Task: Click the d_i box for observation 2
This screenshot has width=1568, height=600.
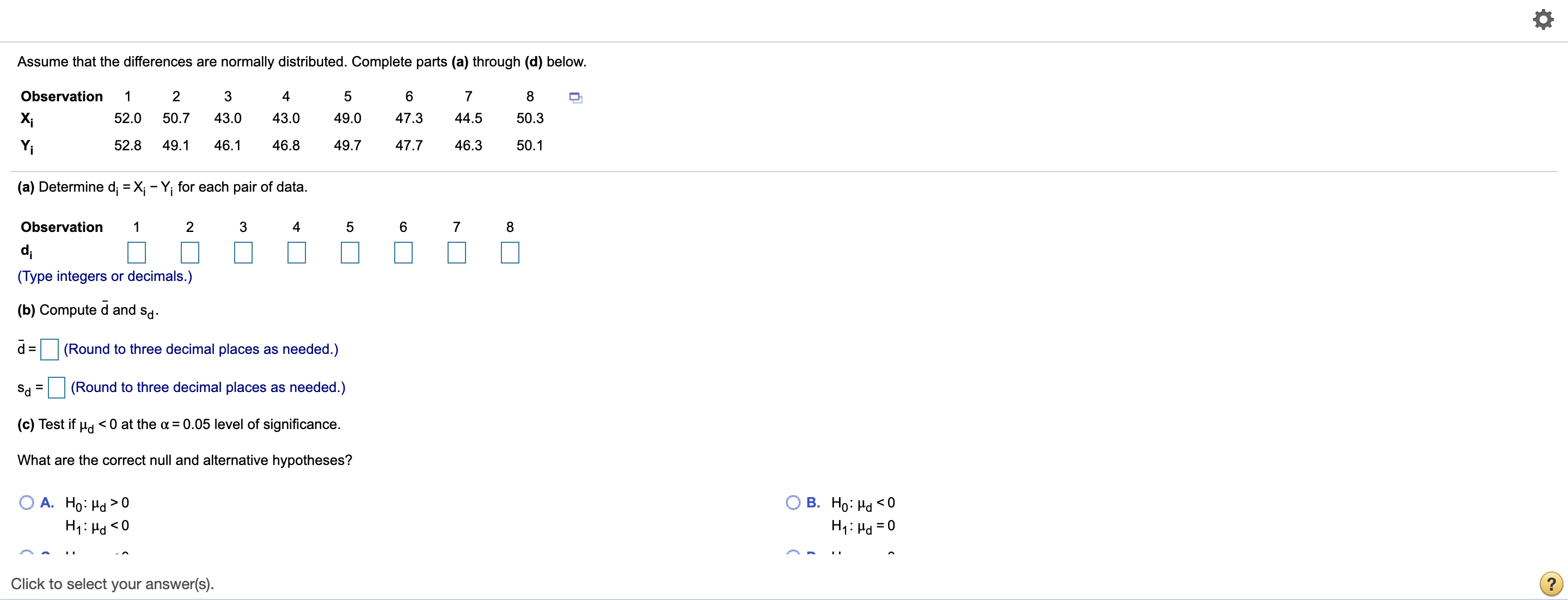Action: (x=189, y=253)
